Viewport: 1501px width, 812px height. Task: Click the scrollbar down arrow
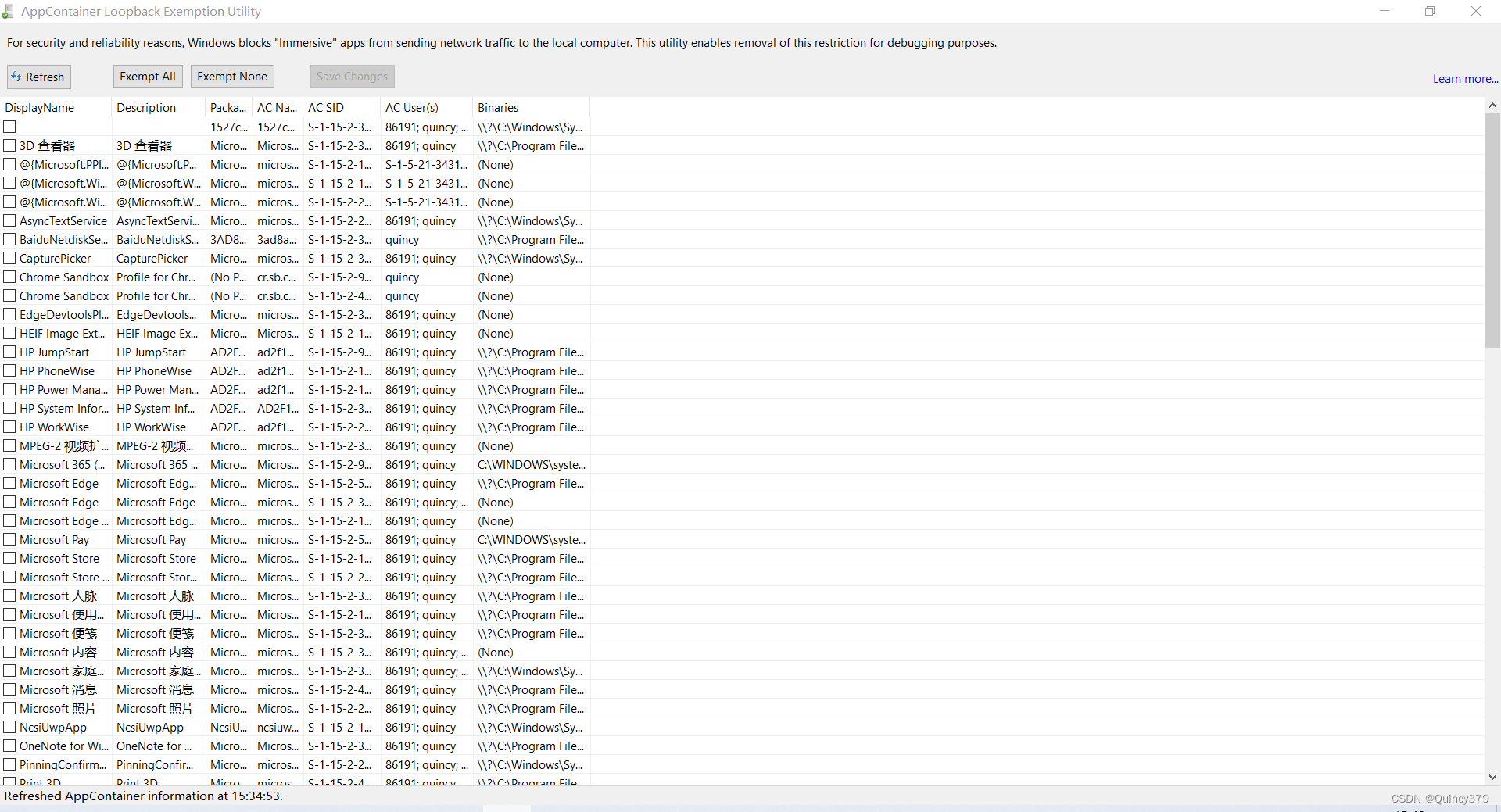(x=1492, y=778)
